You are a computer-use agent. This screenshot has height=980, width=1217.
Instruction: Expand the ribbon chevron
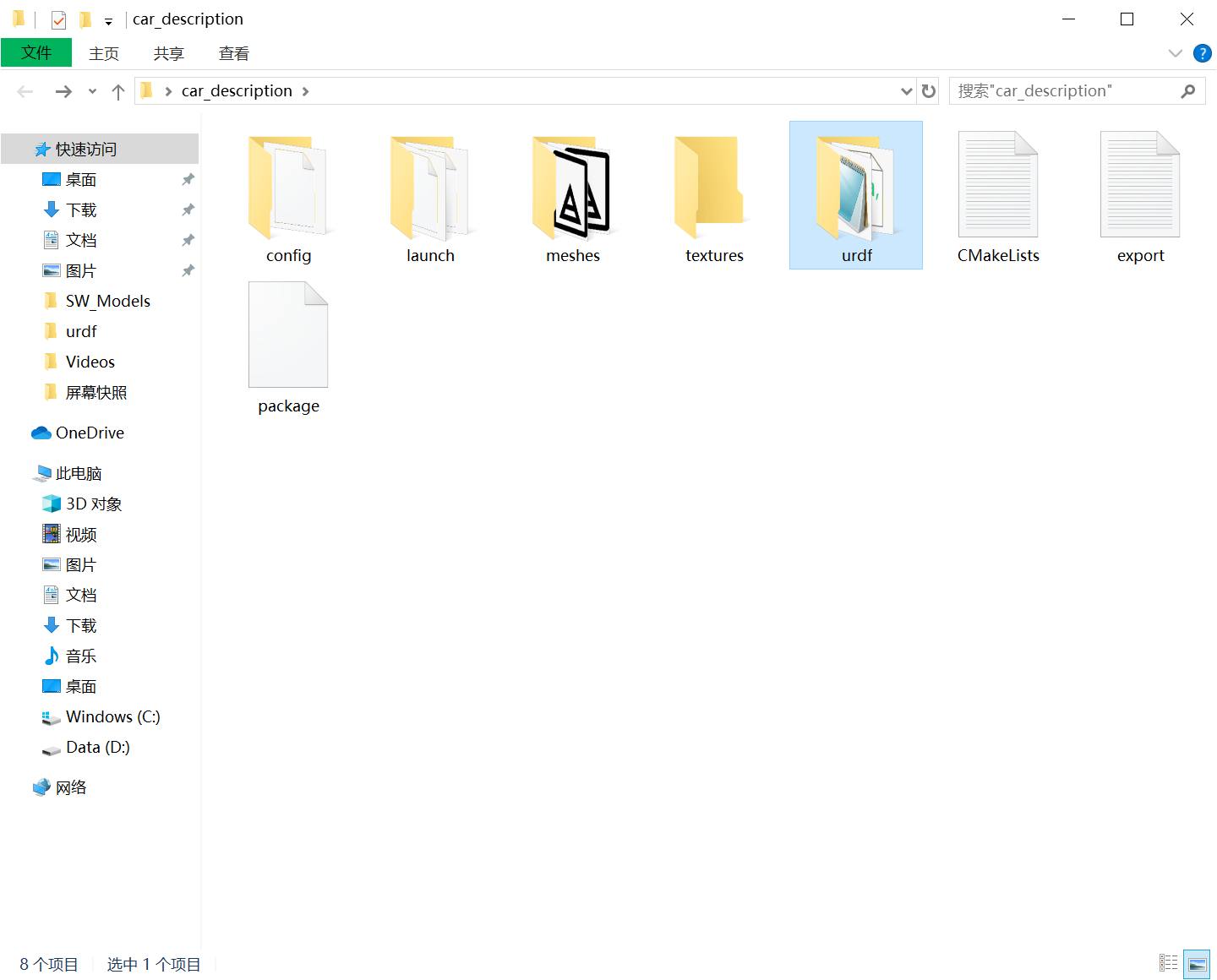(x=1175, y=53)
